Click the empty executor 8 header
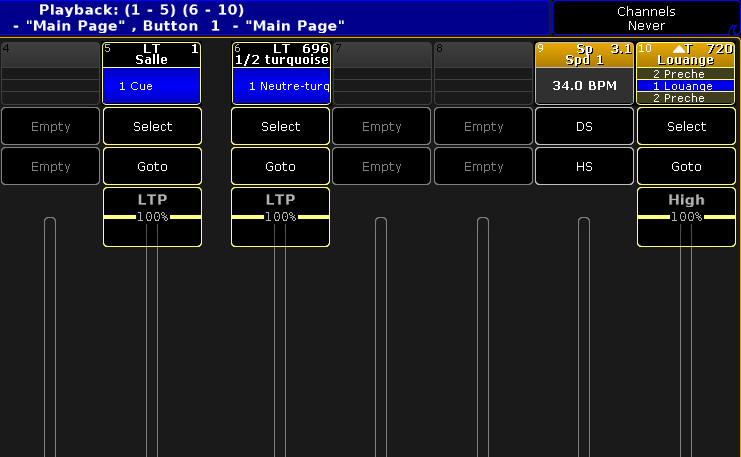The width and height of the screenshot is (741, 457). [x=483, y=54]
